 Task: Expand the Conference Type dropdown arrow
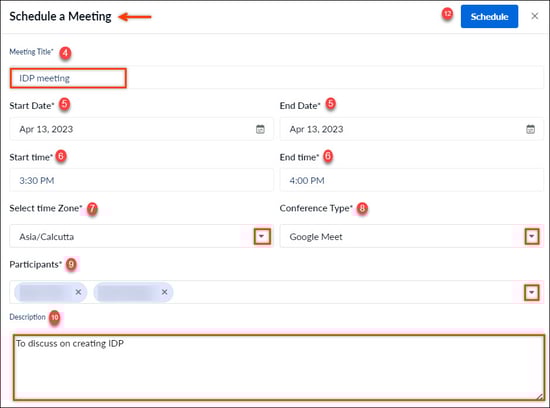point(532,236)
